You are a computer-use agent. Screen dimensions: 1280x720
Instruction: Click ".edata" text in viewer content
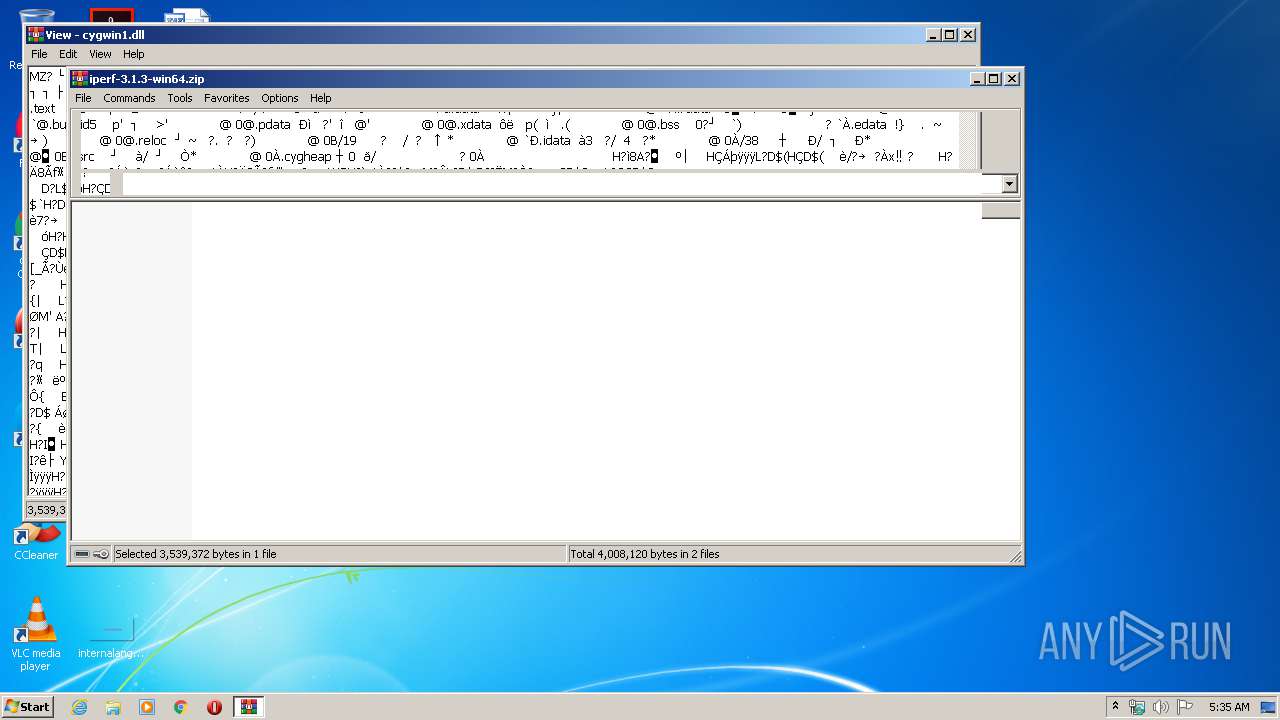click(x=869, y=125)
